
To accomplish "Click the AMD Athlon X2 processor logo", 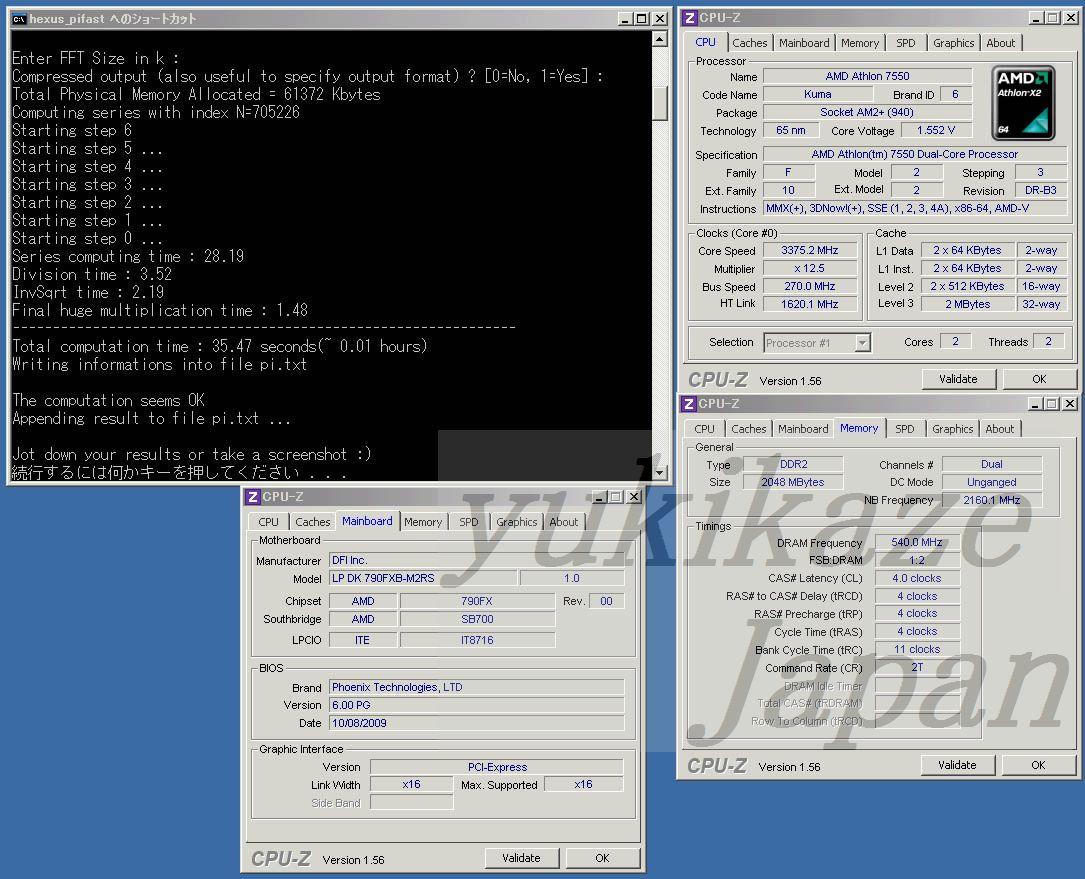I will (x=1023, y=103).
